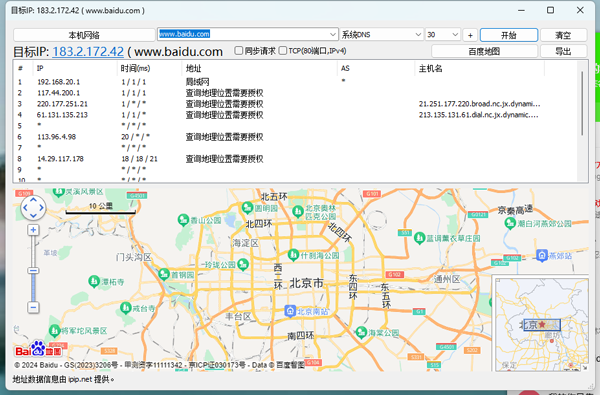Screen dimensions: 600x395
Task: Click the 海棠公园 marker
Action: pyautogui.click(x=361, y=332)
